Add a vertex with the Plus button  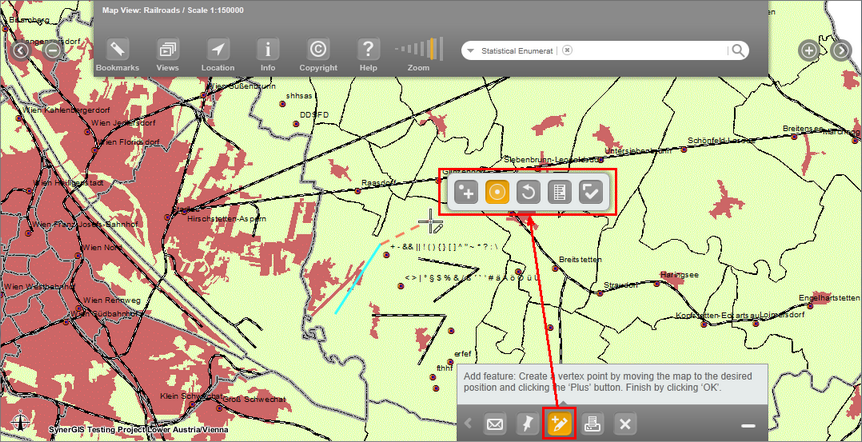click(x=465, y=192)
